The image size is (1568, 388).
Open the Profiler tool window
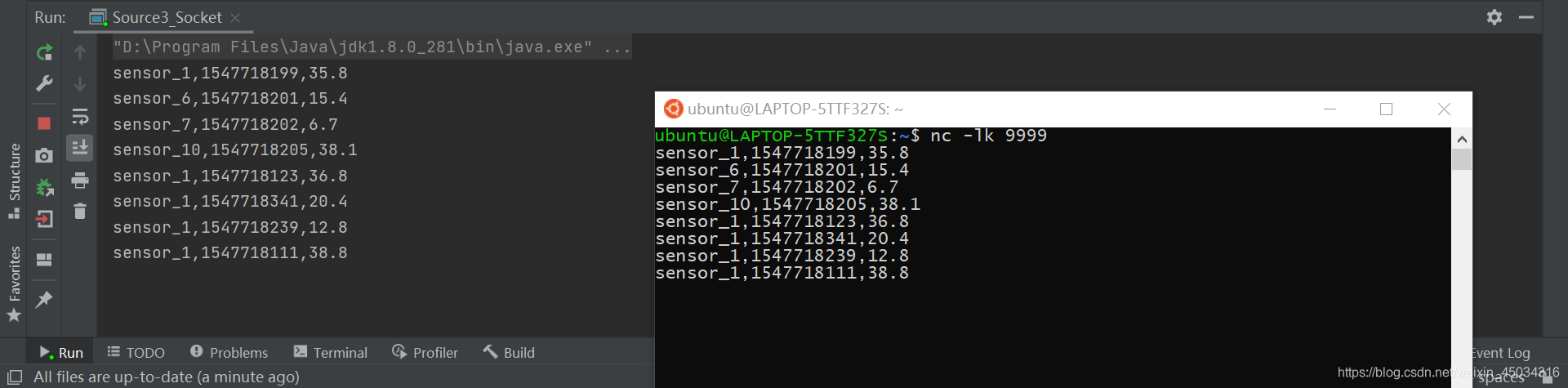coord(425,352)
